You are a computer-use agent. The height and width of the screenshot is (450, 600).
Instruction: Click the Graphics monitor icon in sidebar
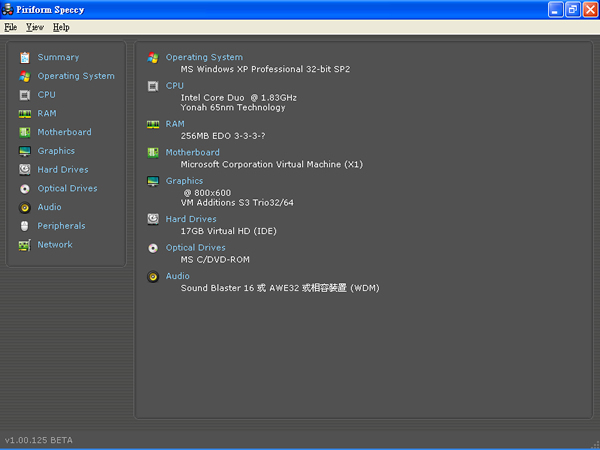click(24, 151)
